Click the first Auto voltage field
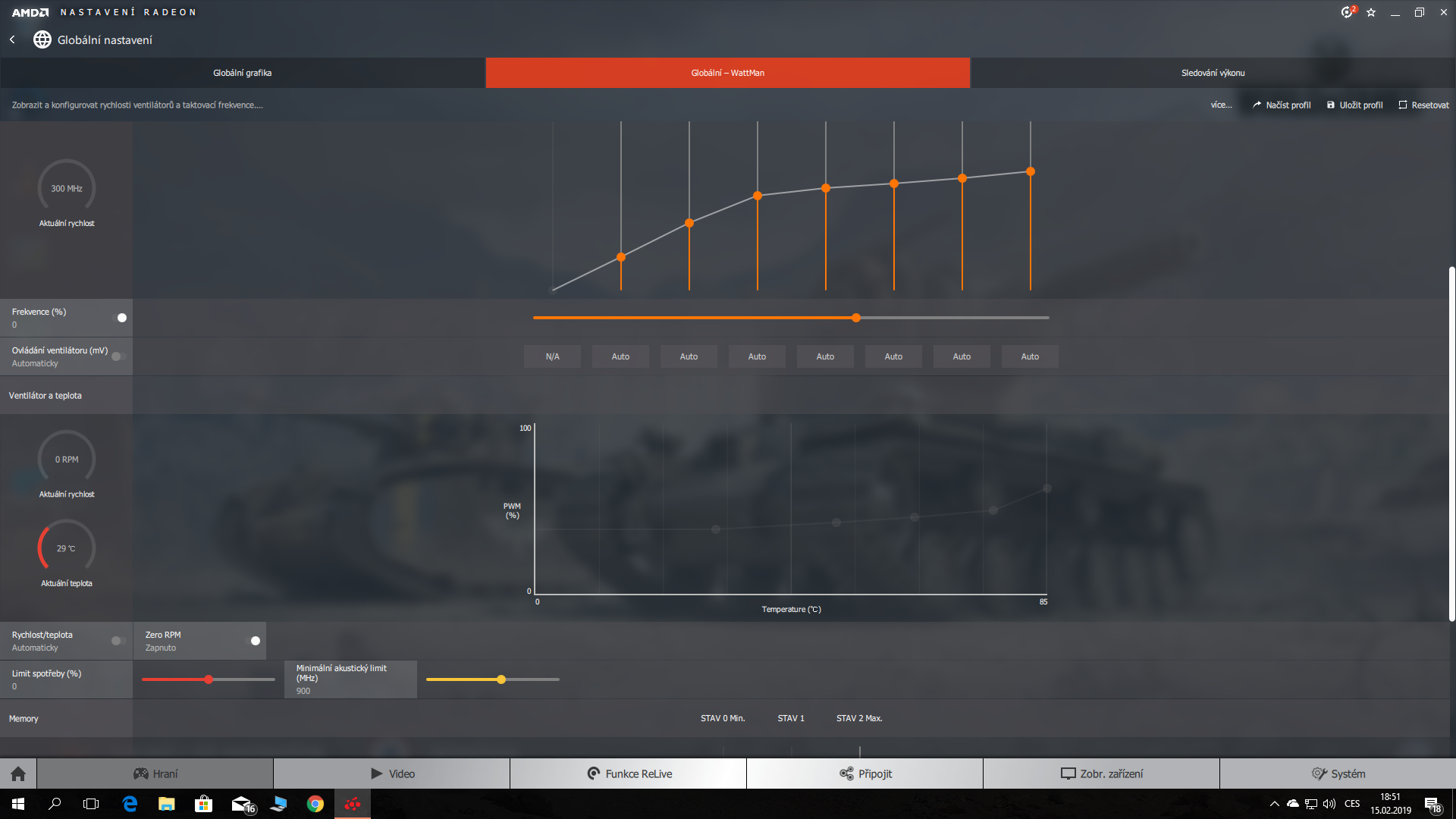The width and height of the screenshot is (1456, 819). 620,356
